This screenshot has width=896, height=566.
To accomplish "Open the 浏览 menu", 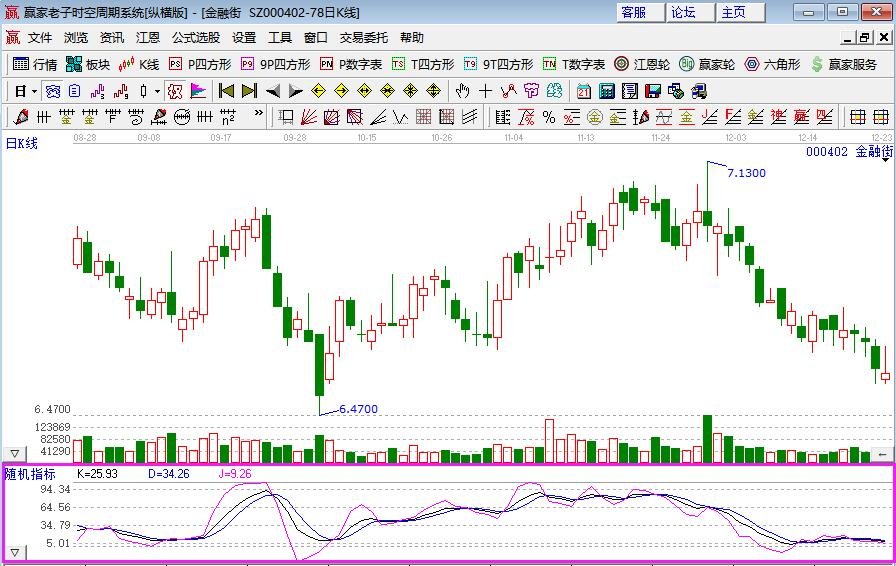I will tap(76, 38).
